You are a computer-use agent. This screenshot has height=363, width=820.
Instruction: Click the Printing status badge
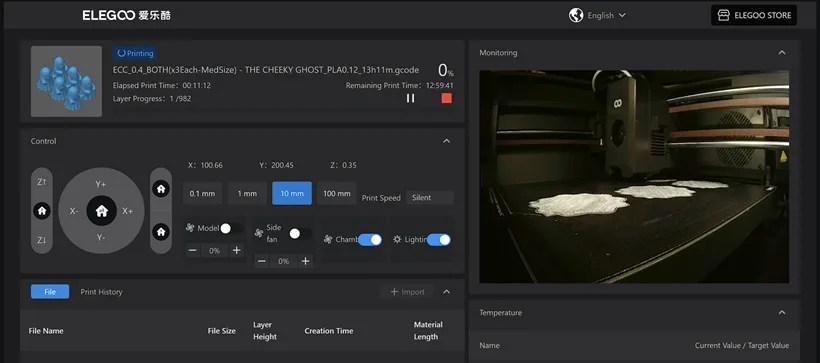[x=135, y=53]
